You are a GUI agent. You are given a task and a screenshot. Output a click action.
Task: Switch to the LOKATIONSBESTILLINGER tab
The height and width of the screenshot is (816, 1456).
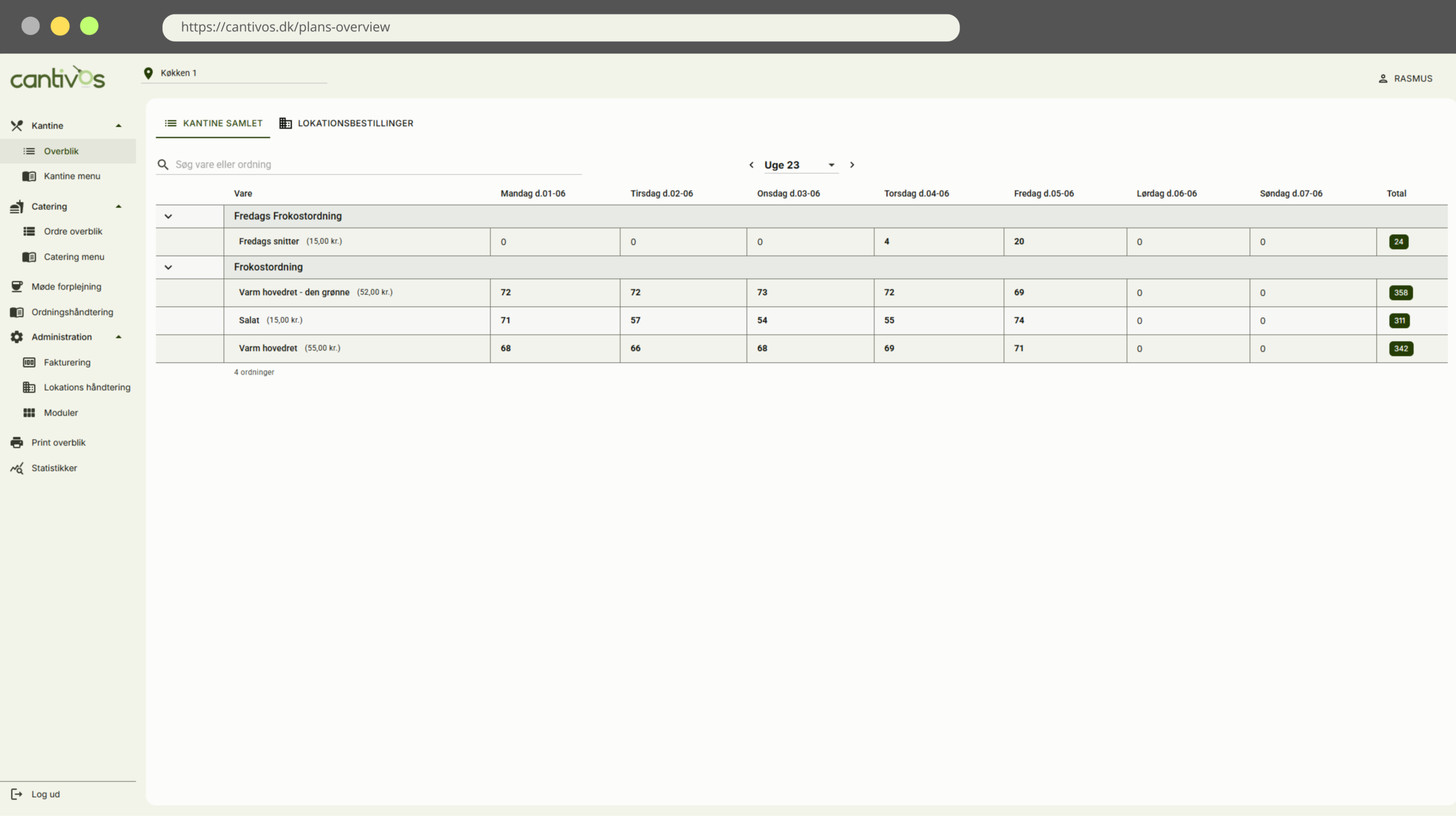pos(346,123)
